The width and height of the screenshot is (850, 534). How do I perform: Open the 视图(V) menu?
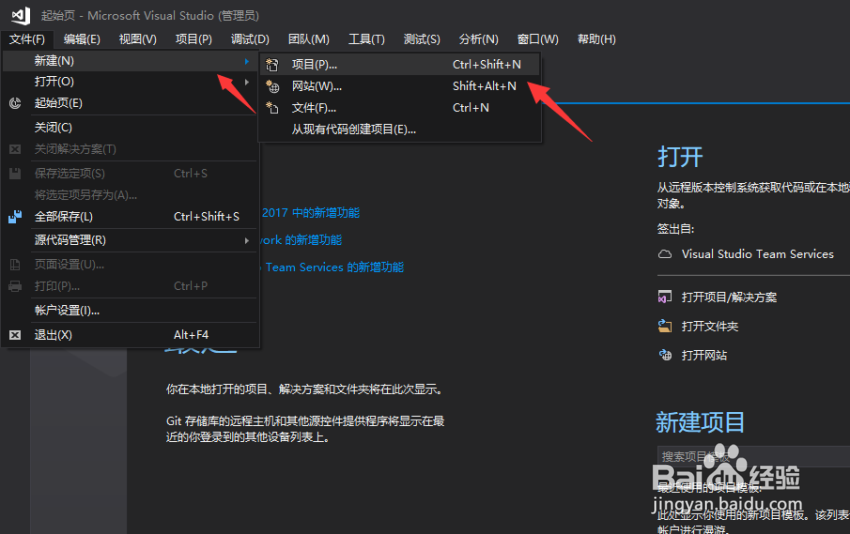pyautogui.click(x=138, y=39)
